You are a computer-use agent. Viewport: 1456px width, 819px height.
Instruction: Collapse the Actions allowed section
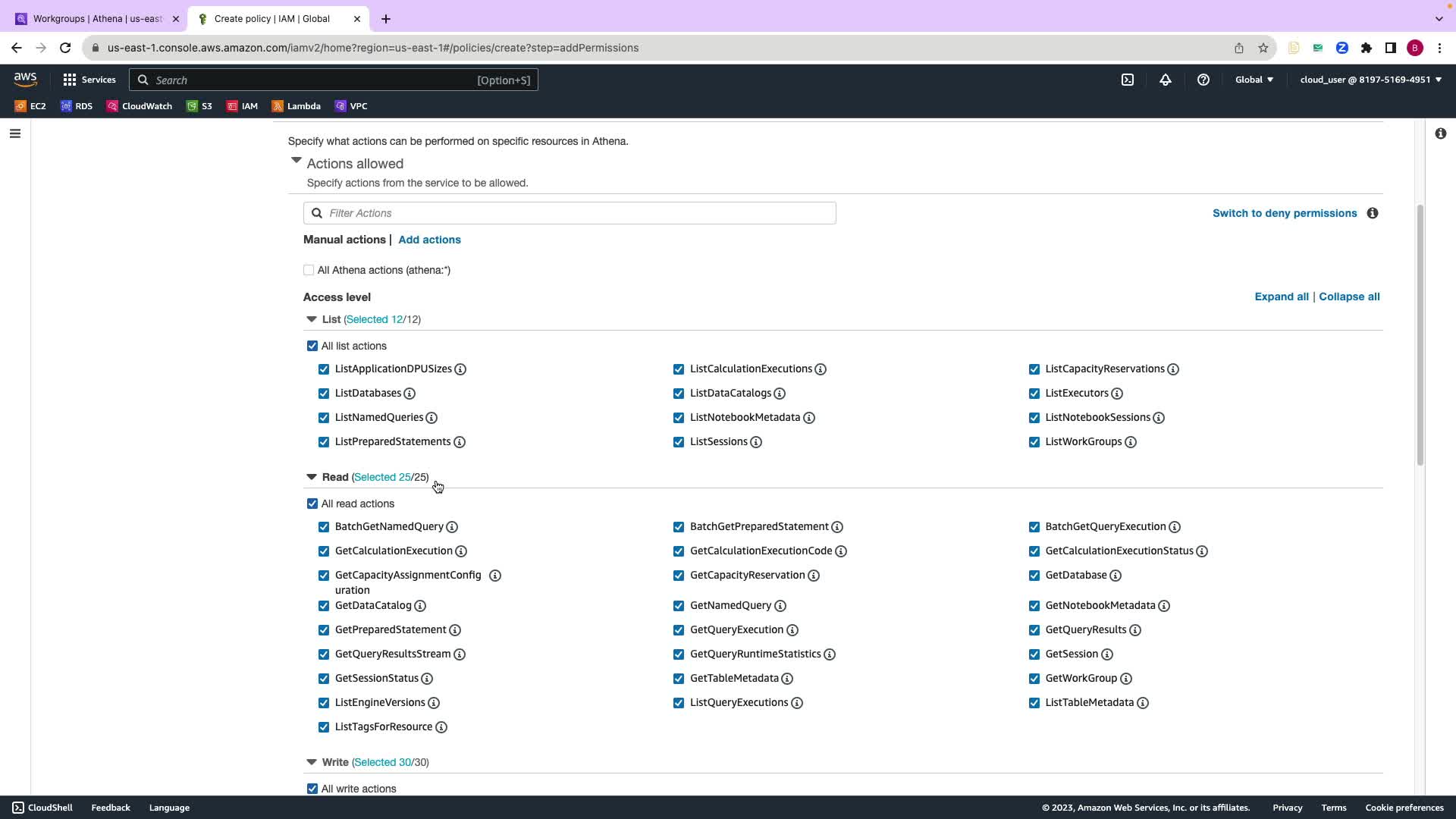click(x=297, y=162)
